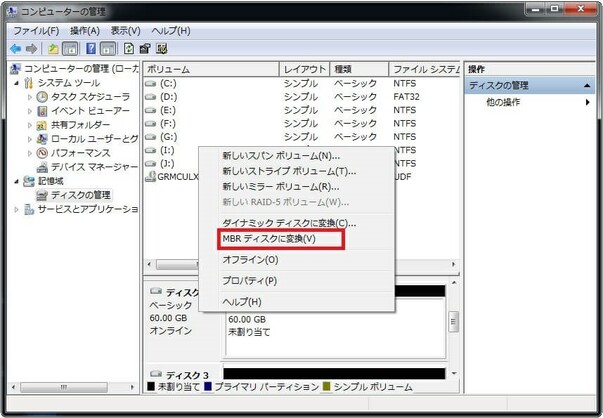Click the olive シンプル ボリューム legend swatch
Screen dimensions: 603x418
(327, 386)
